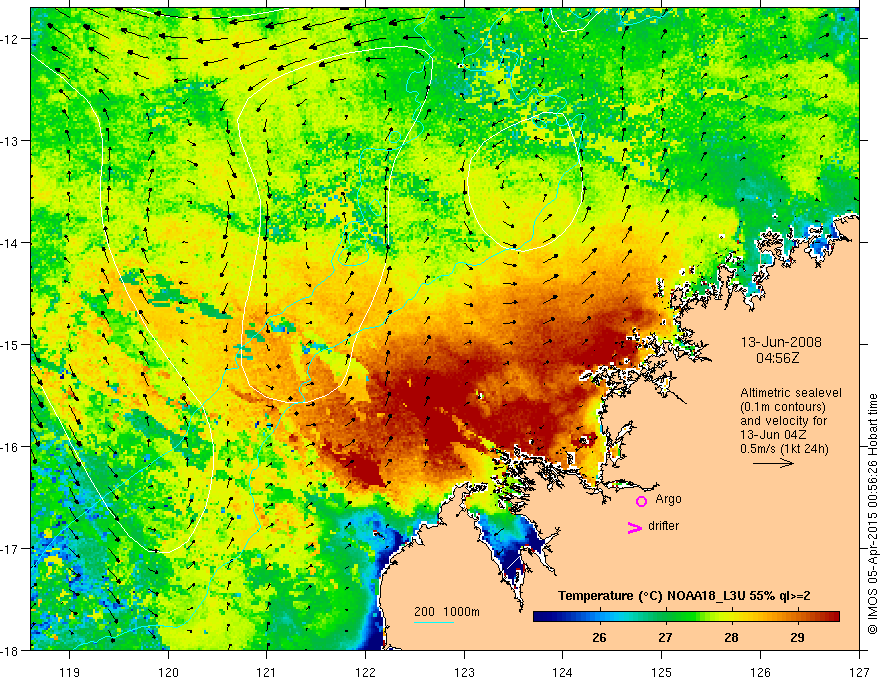880x680 pixels.
Task: Click the '28' colorbar tick label
Action: click(731, 637)
